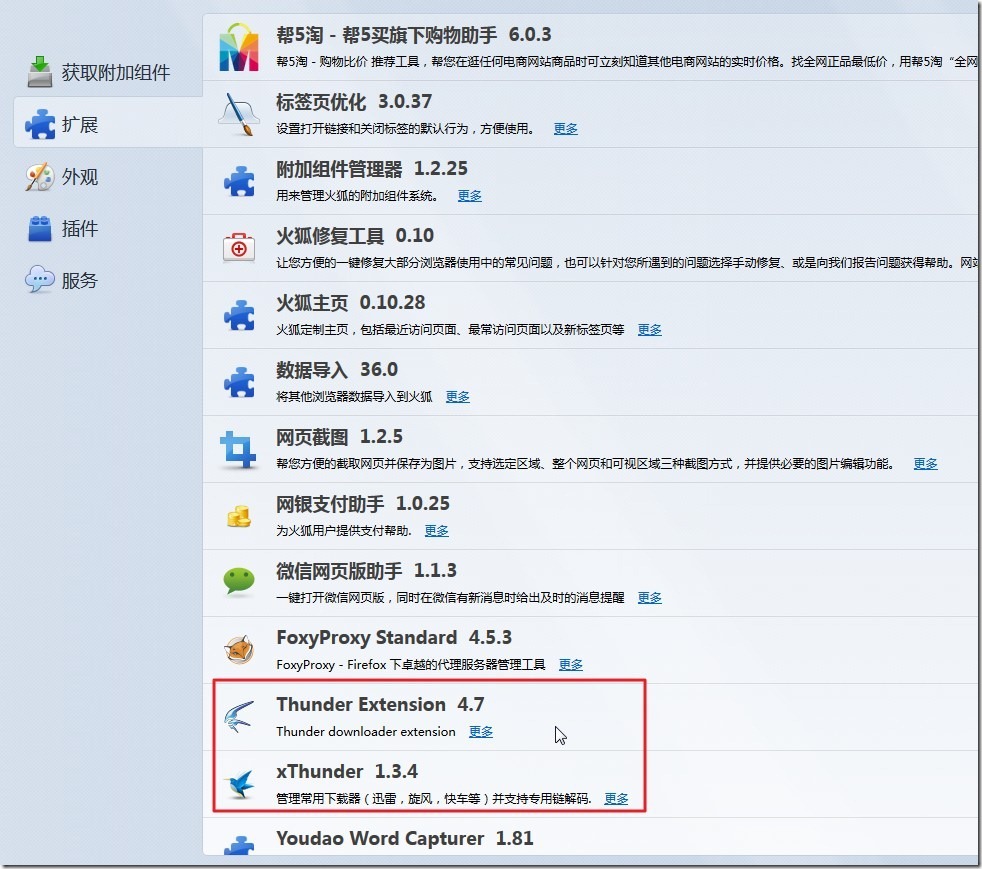Image resolution: width=982 pixels, height=869 pixels.
Task: Go to the 服务 category
Action: (108, 280)
